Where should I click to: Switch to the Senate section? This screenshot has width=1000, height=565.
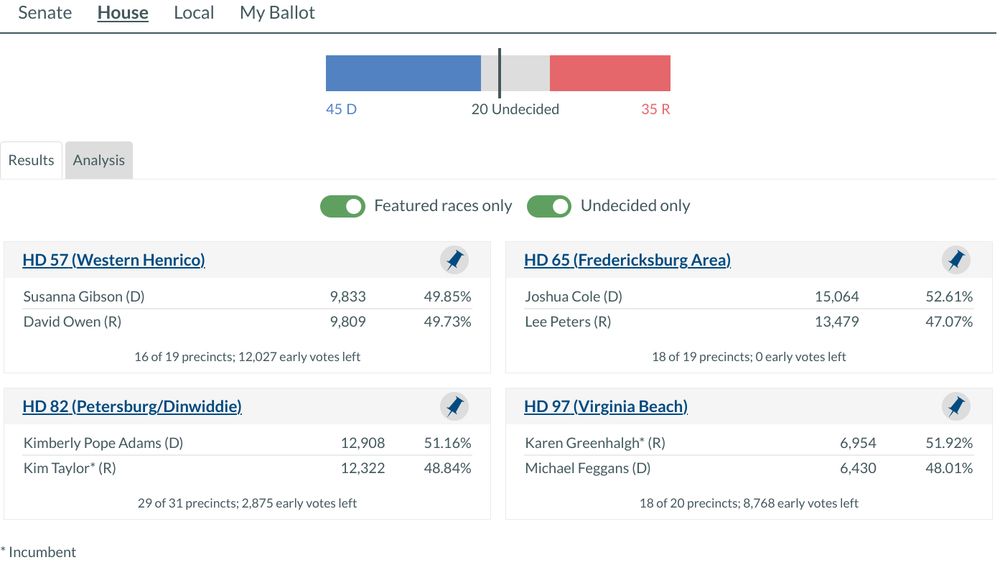[45, 13]
